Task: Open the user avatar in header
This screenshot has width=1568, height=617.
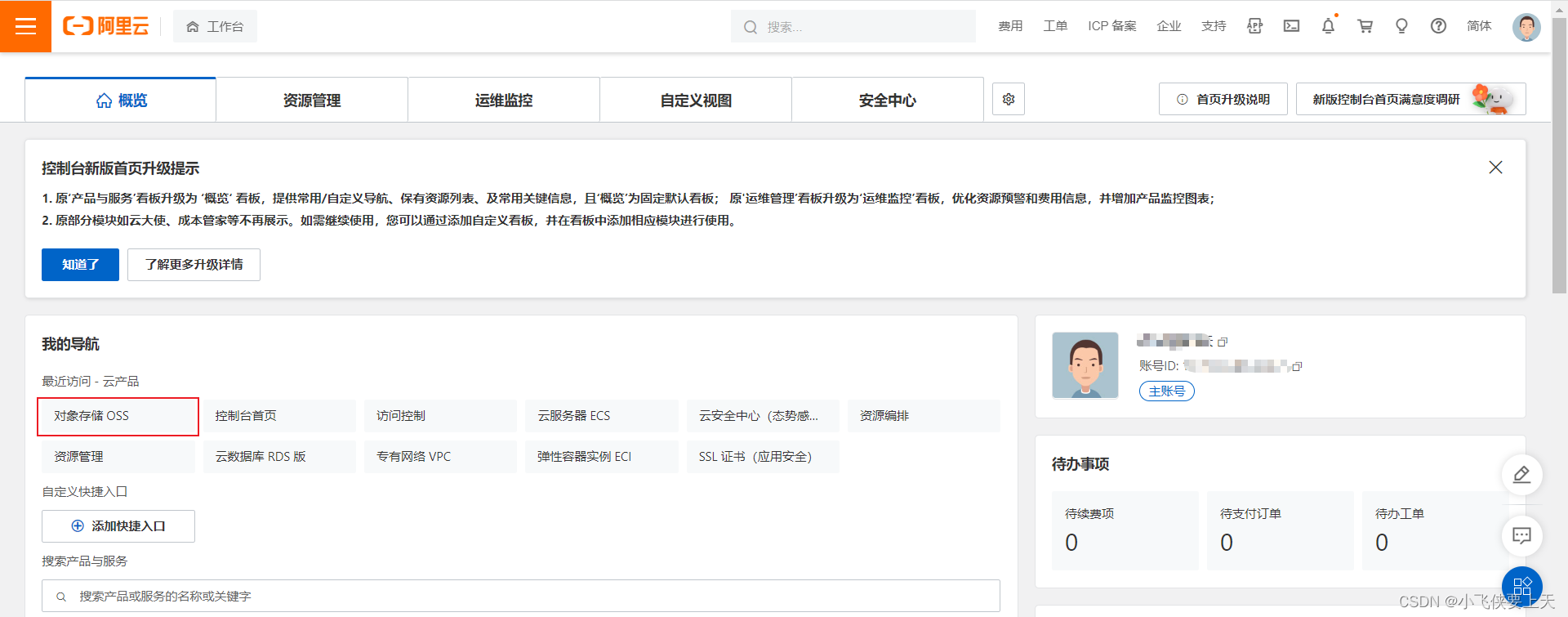Action: (1526, 27)
